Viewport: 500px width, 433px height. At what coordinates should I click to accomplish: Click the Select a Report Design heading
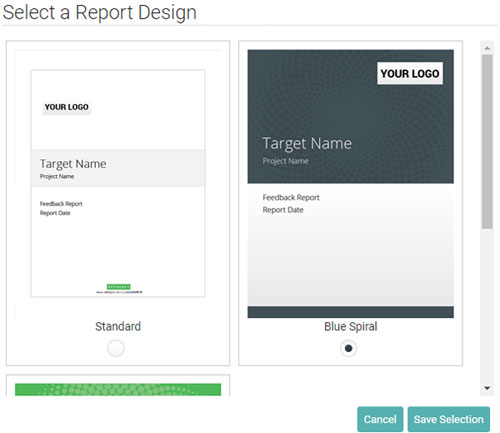[99, 12]
